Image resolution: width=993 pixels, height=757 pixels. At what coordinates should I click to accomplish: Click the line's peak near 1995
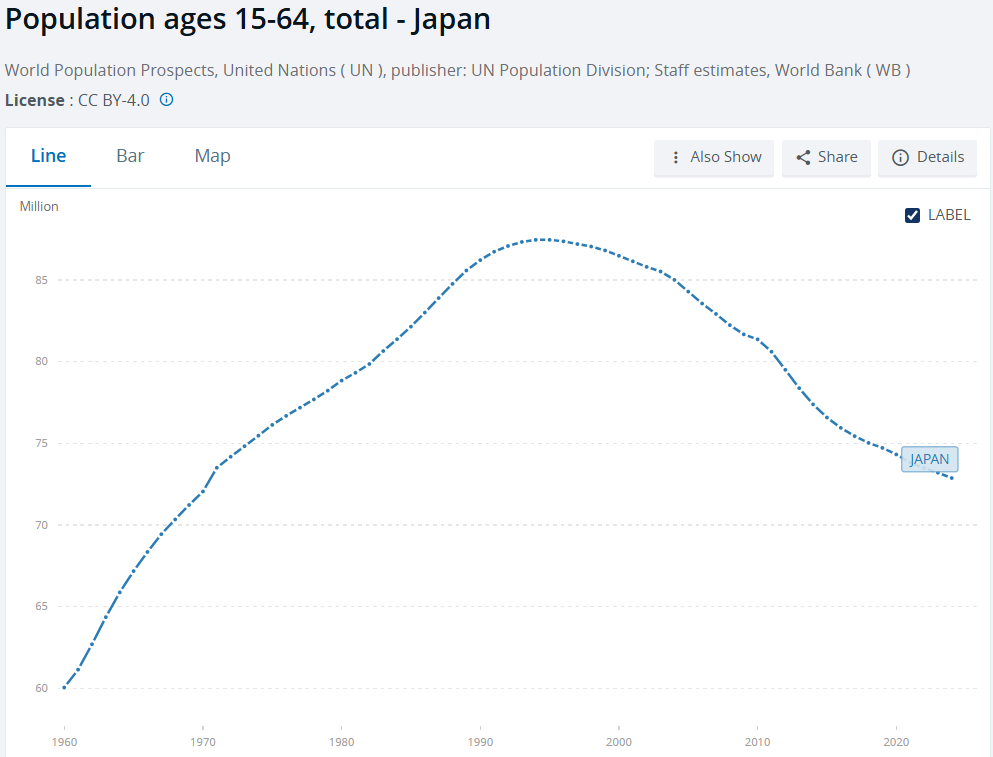point(542,239)
